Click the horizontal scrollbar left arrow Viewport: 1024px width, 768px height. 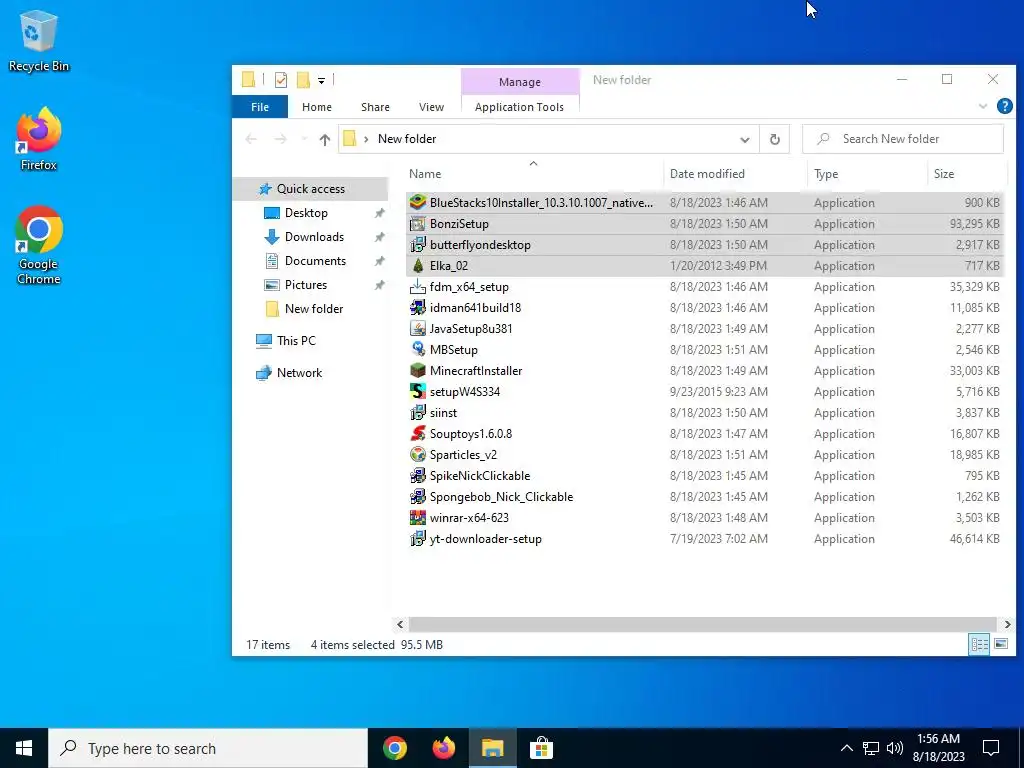400,624
